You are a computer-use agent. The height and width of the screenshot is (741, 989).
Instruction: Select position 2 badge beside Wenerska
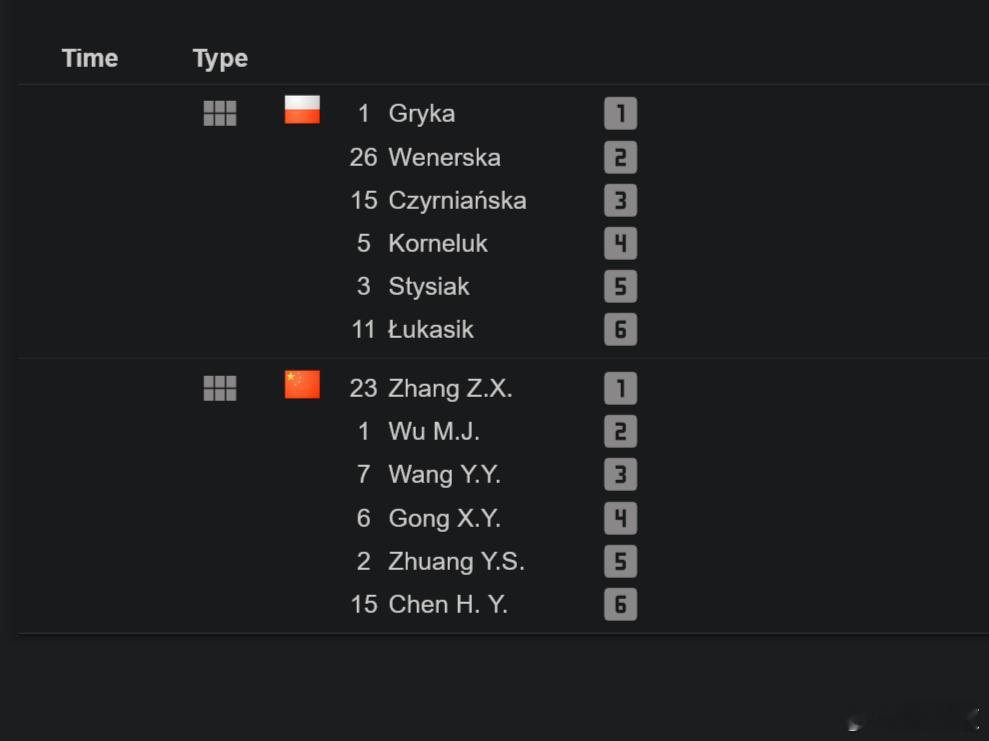(x=621, y=157)
